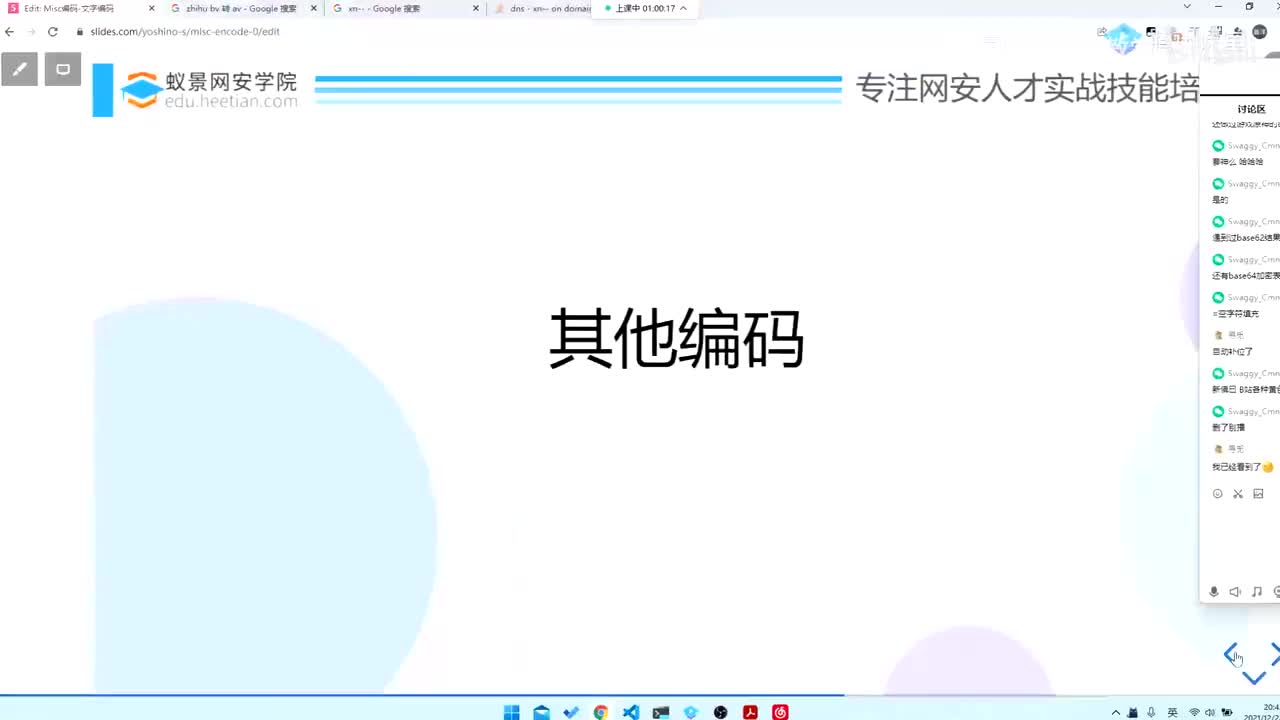Open the system clock and date
The height and width of the screenshot is (720, 1280).
point(1262,711)
